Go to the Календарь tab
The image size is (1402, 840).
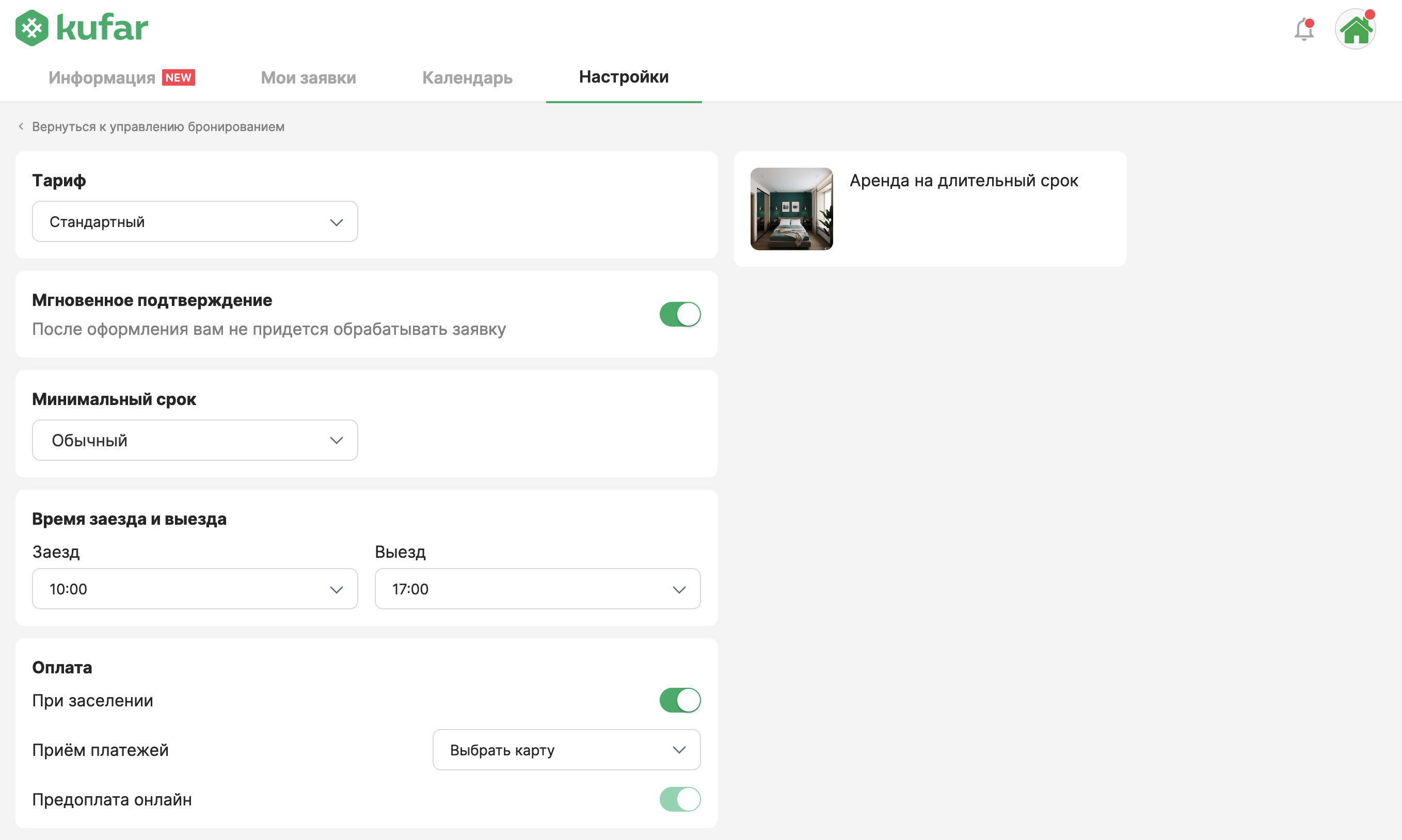(x=467, y=77)
